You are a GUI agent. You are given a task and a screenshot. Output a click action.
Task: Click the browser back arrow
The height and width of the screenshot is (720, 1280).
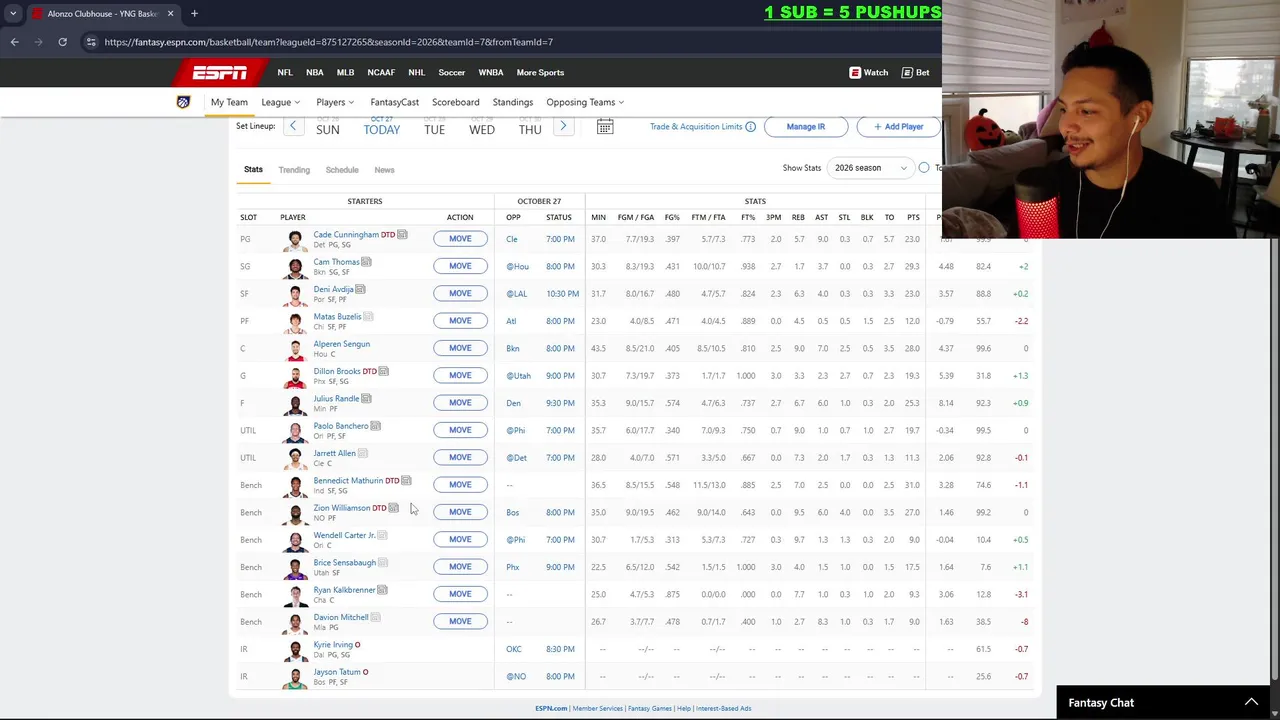14,42
